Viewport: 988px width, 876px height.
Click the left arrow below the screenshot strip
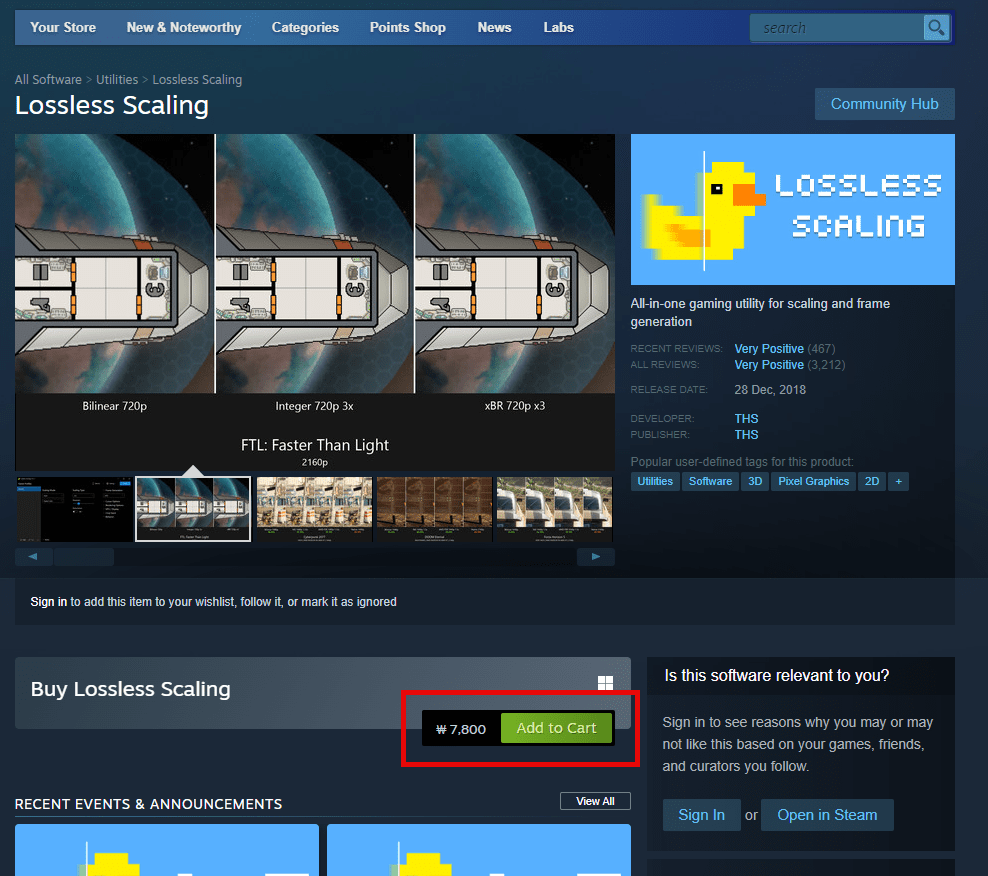33,556
